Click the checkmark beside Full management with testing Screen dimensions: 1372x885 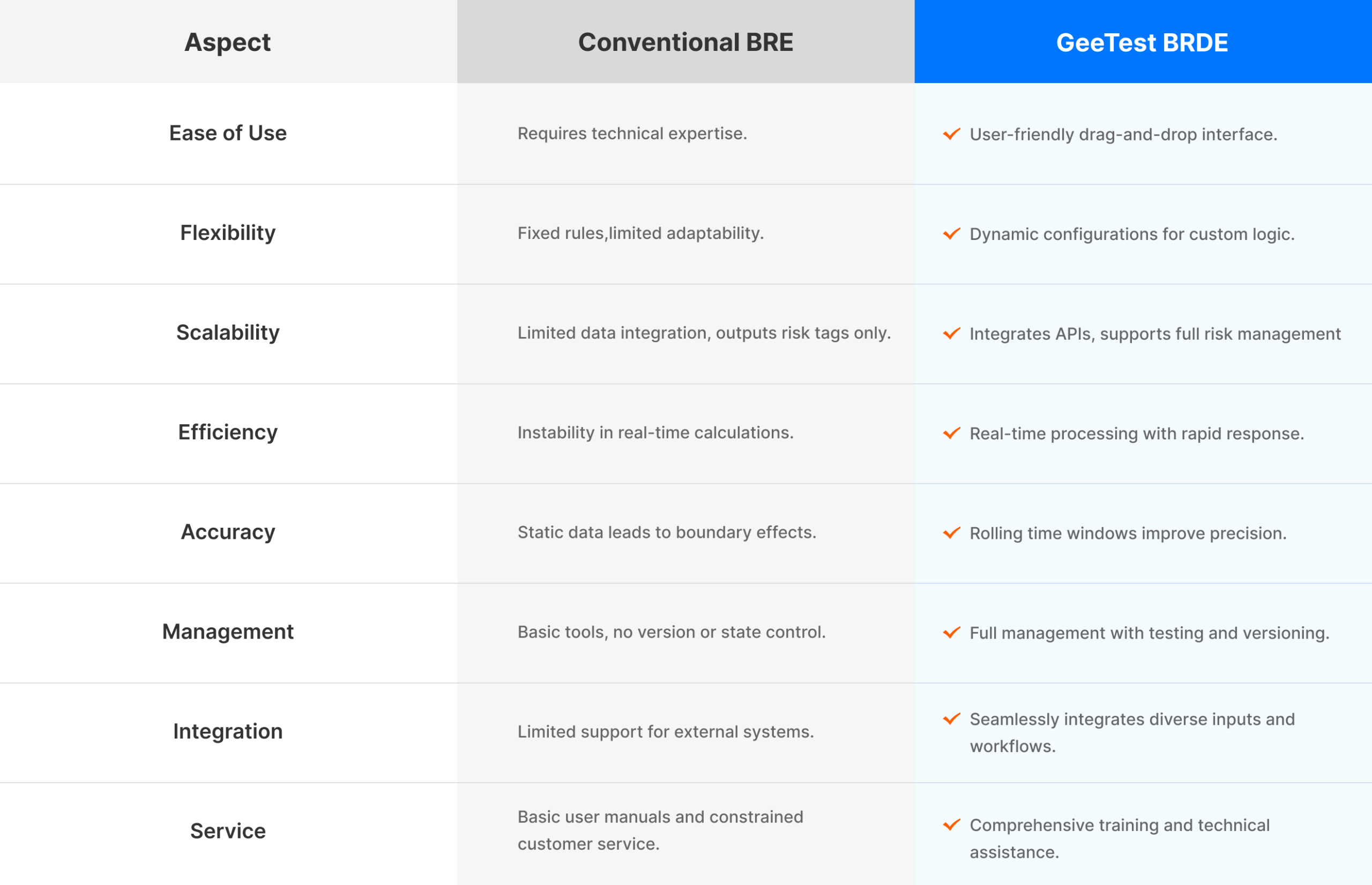coord(951,633)
